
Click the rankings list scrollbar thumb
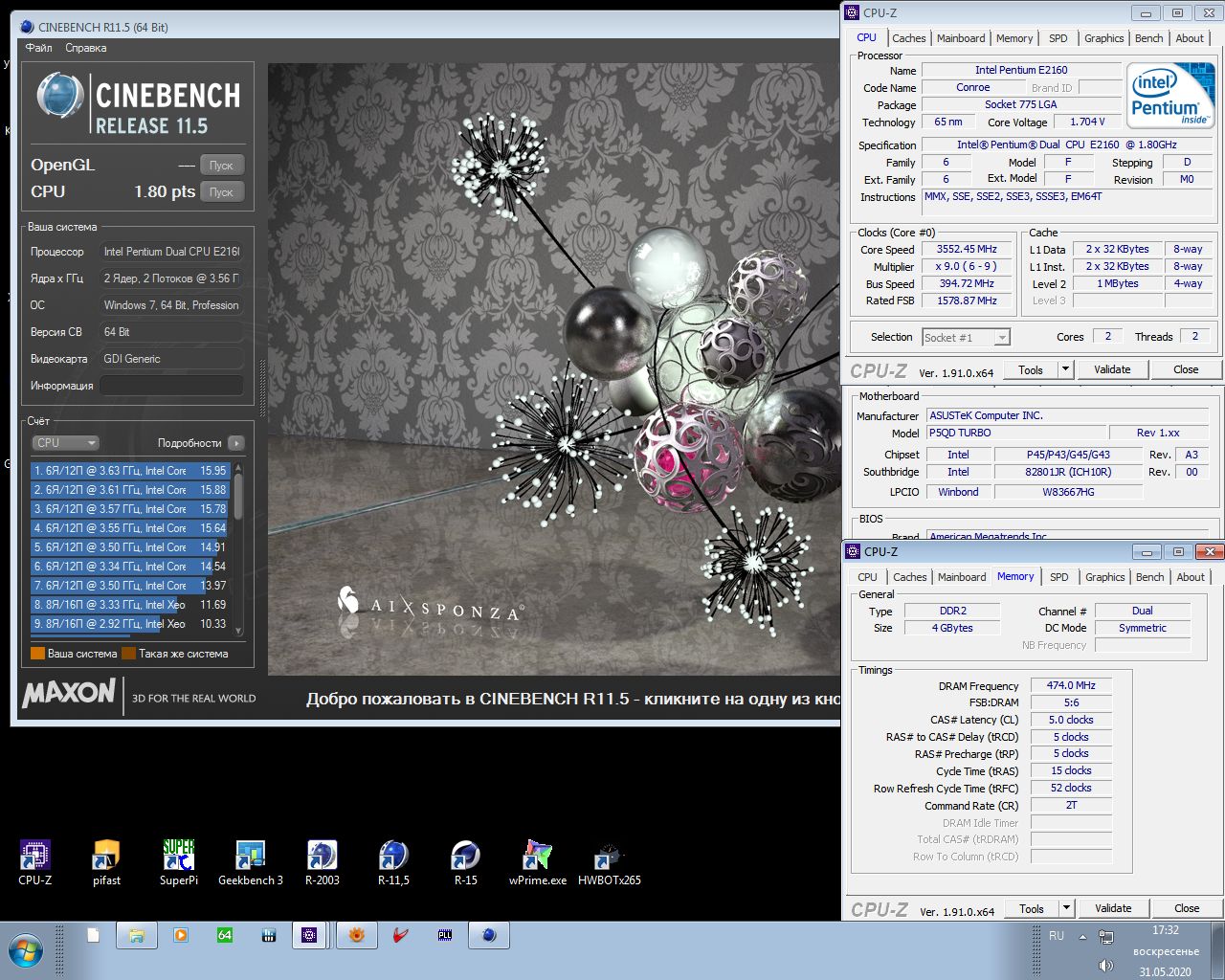click(x=238, y=498)
